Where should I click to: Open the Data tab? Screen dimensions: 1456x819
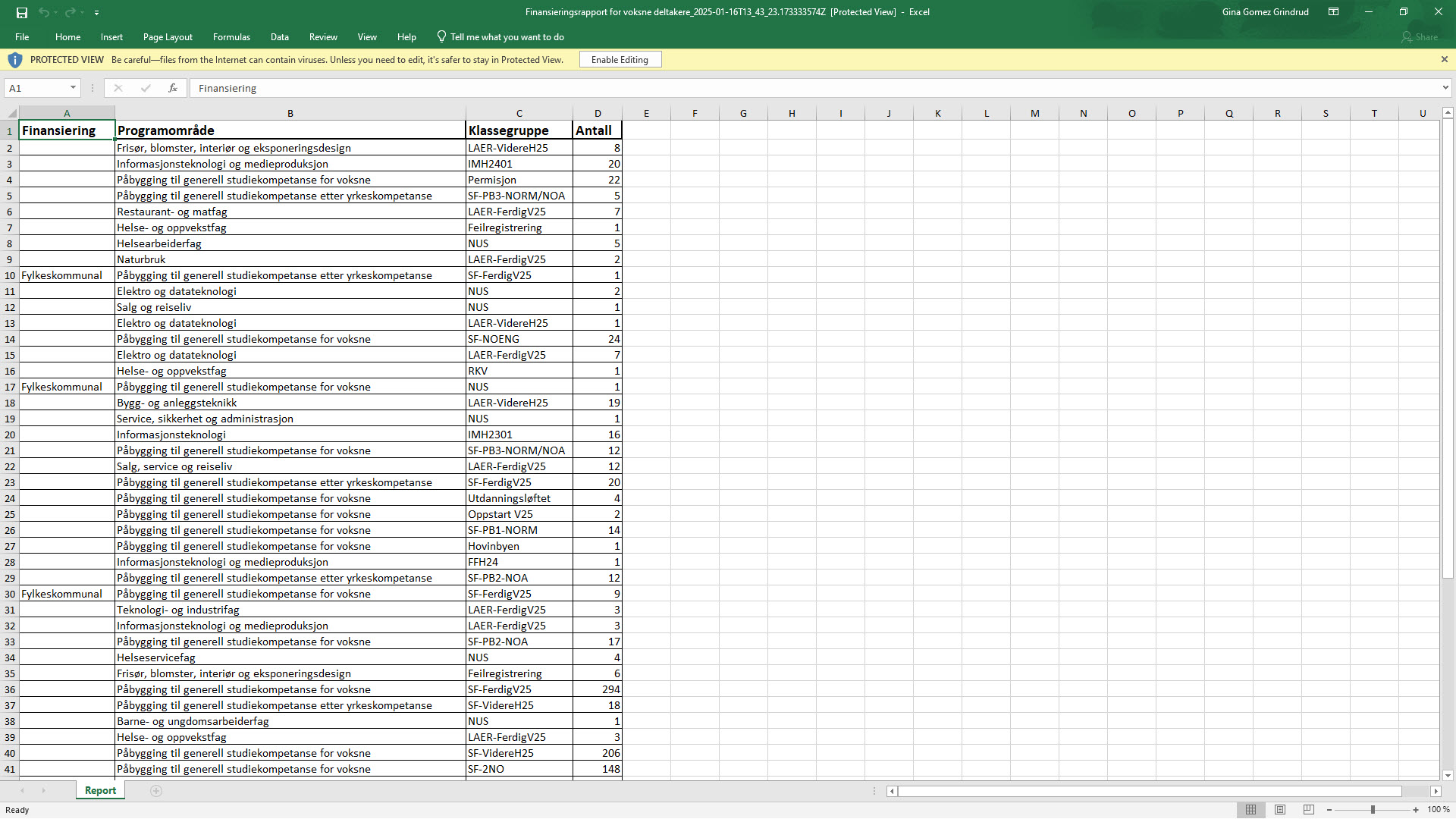click(280, 37)
